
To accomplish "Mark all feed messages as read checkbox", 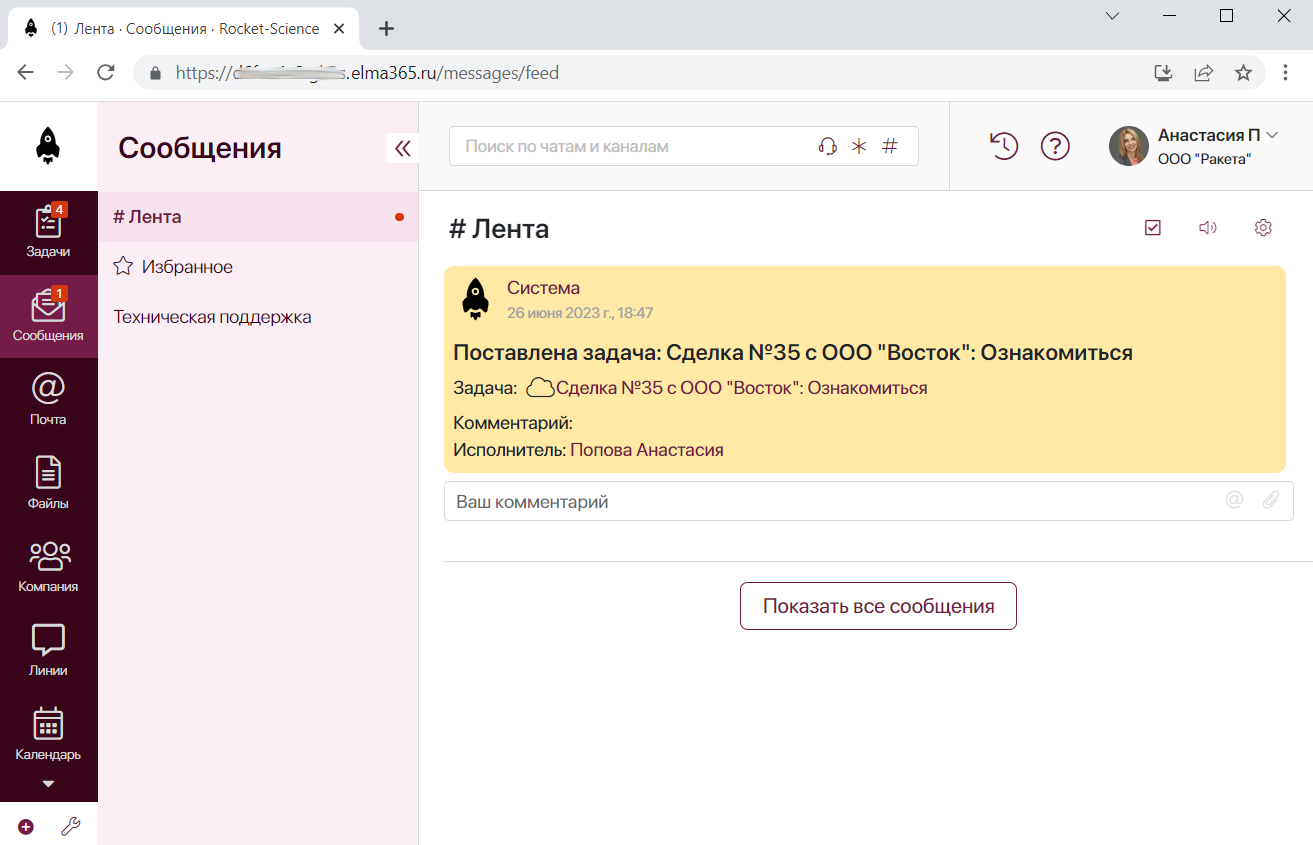I will tap(1153, 228).
